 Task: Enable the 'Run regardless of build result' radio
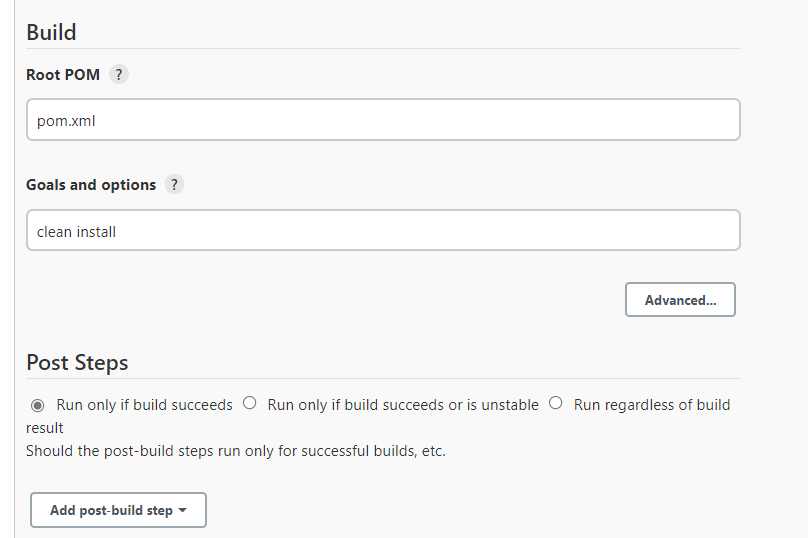556,404
